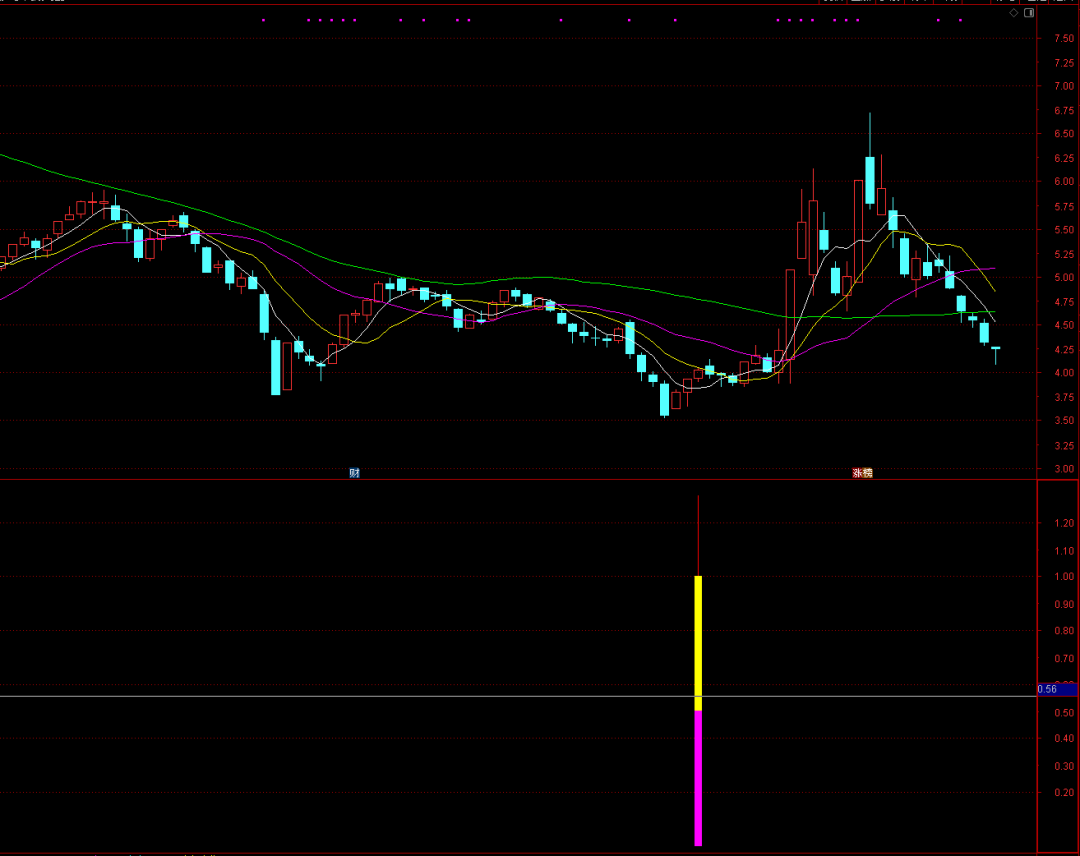
Task: Click the blue 0.56 value tag
Action: 1056,689
